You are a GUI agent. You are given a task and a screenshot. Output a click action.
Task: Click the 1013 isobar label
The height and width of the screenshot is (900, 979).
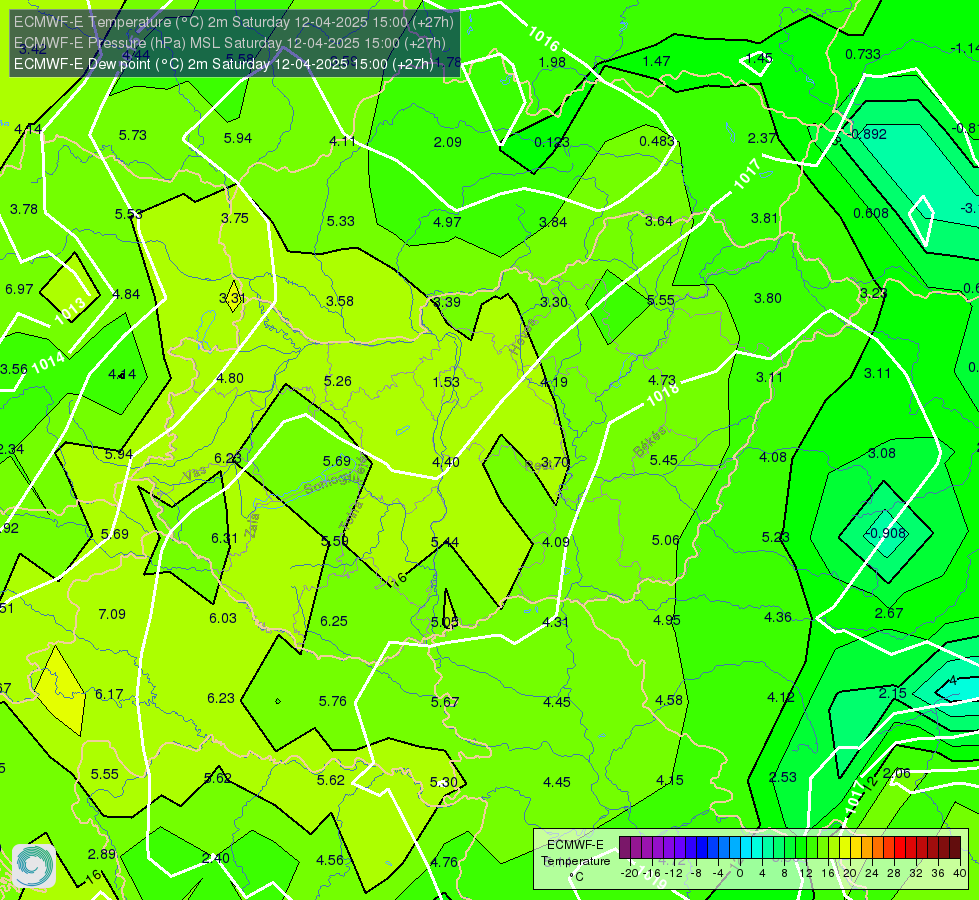[69, 311]
